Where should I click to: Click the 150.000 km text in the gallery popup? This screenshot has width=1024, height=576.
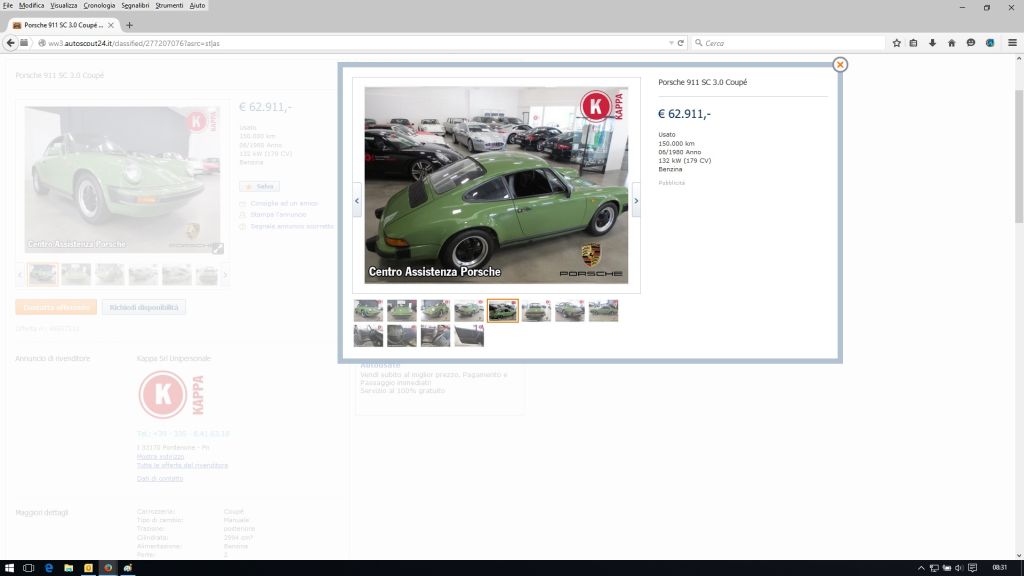(x=677, y=144)
